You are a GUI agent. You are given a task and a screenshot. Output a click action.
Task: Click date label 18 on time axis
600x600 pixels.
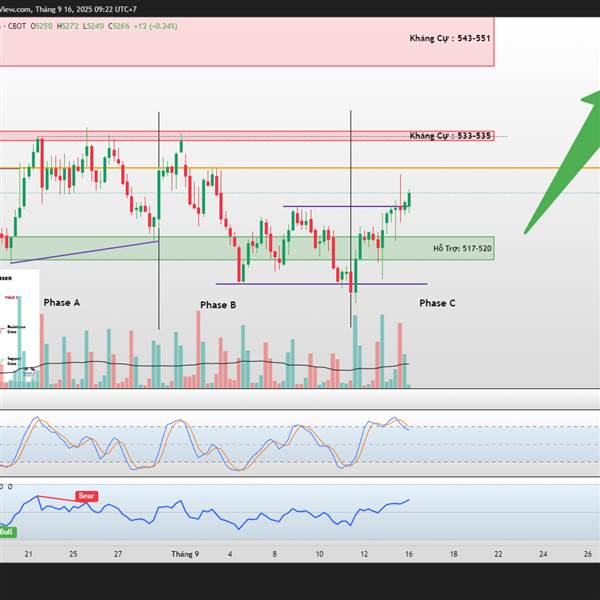point(453,554)
